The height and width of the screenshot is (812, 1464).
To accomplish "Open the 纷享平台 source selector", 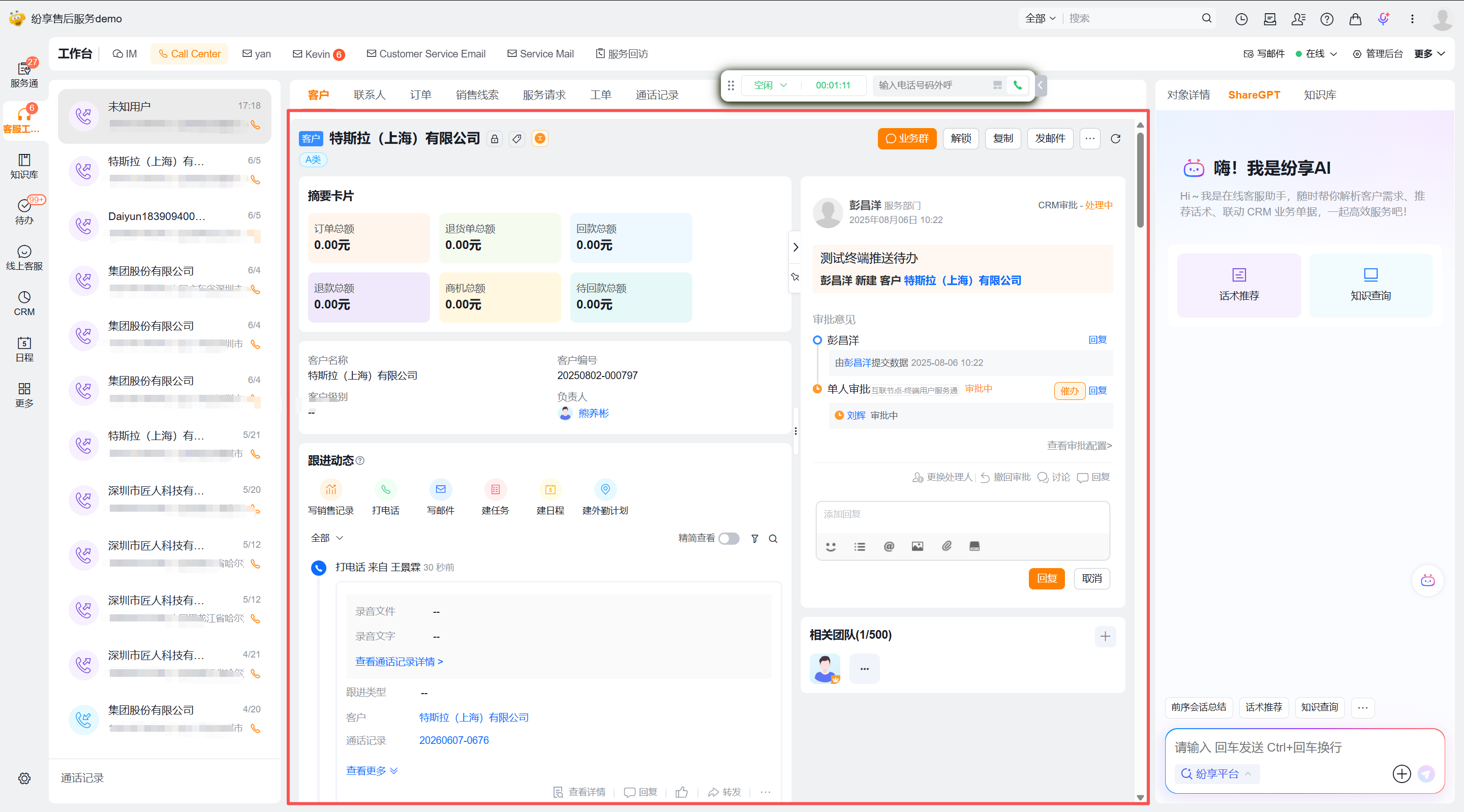I will 1217,773.
